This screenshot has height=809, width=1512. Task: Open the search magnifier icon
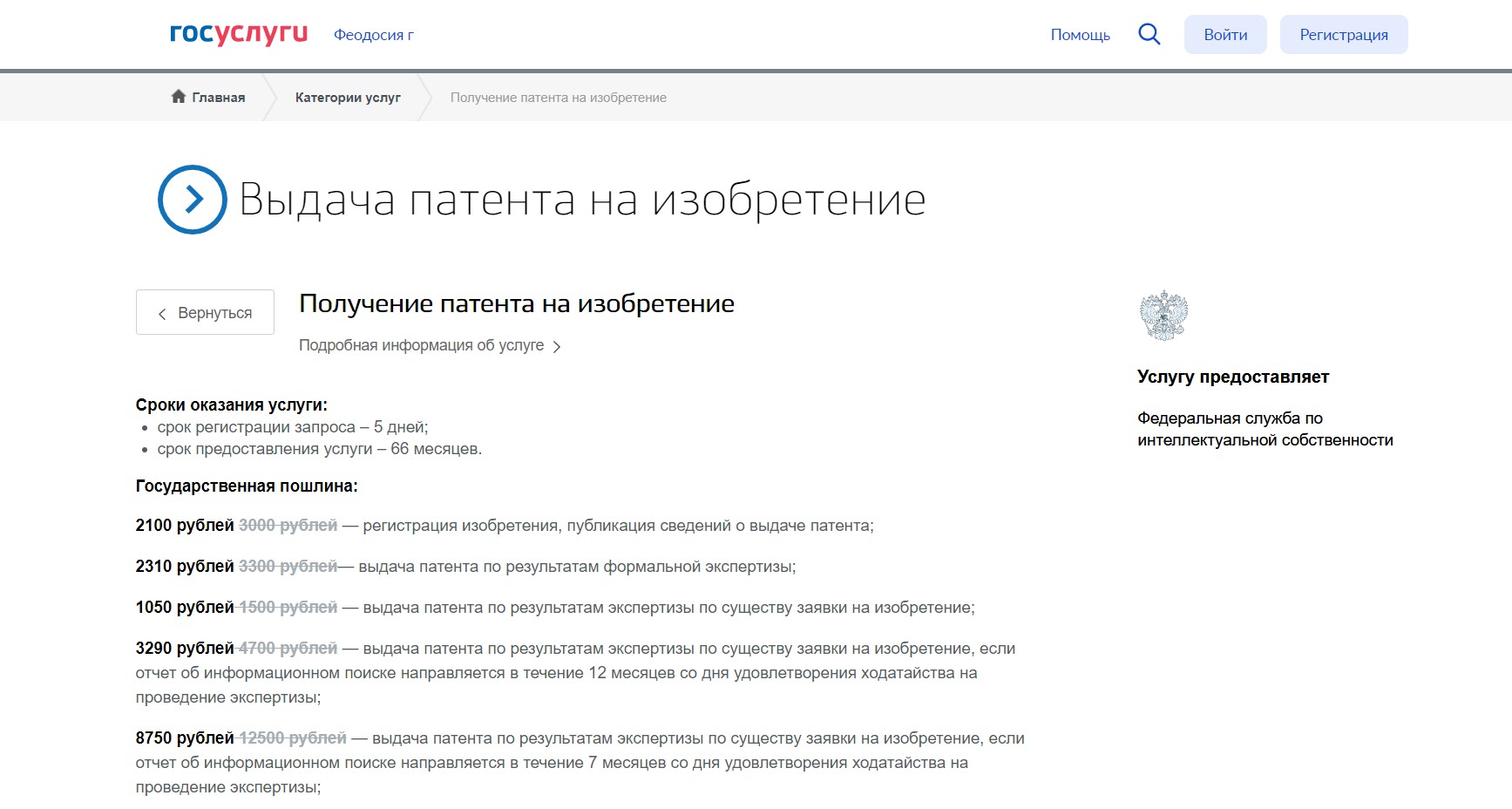(1149, 34)
